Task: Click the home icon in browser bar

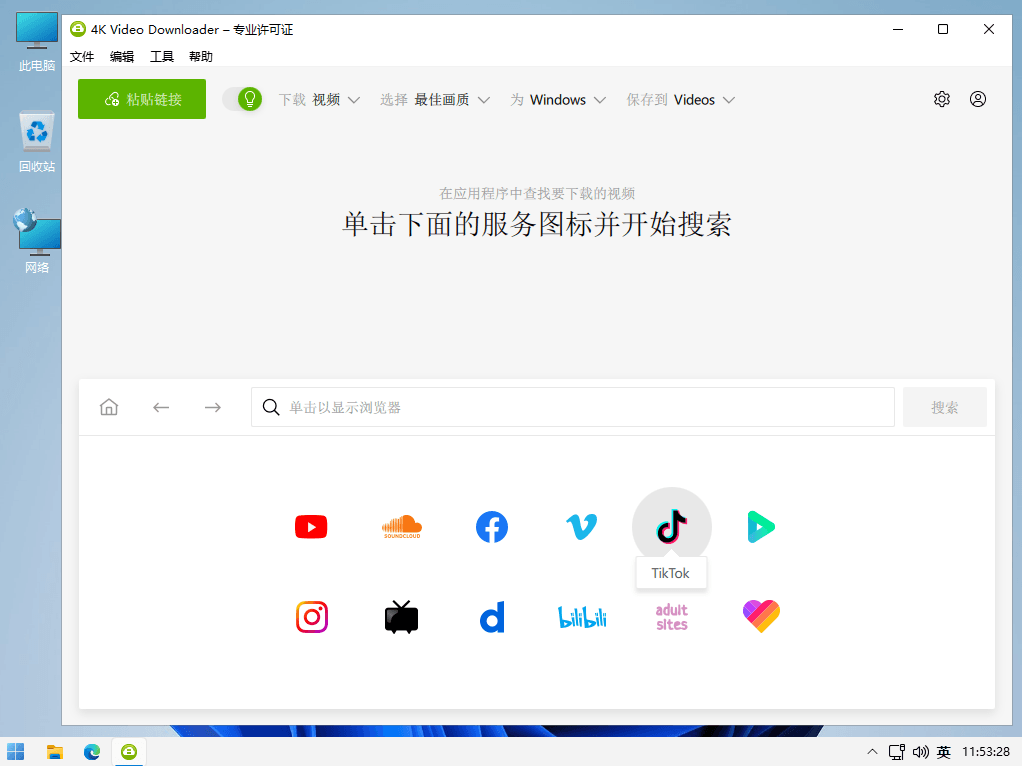Action: pos(109,407)
